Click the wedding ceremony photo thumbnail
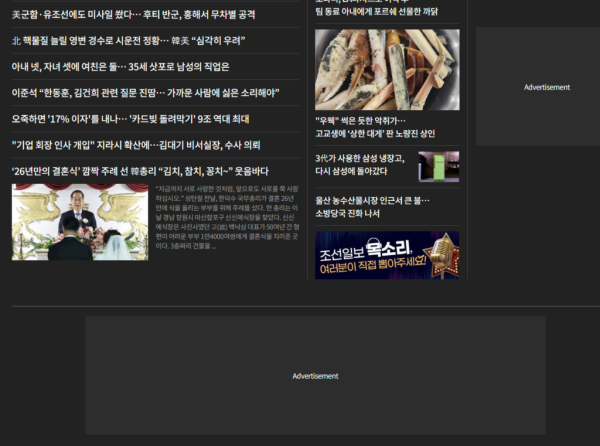 coord(80,222)
